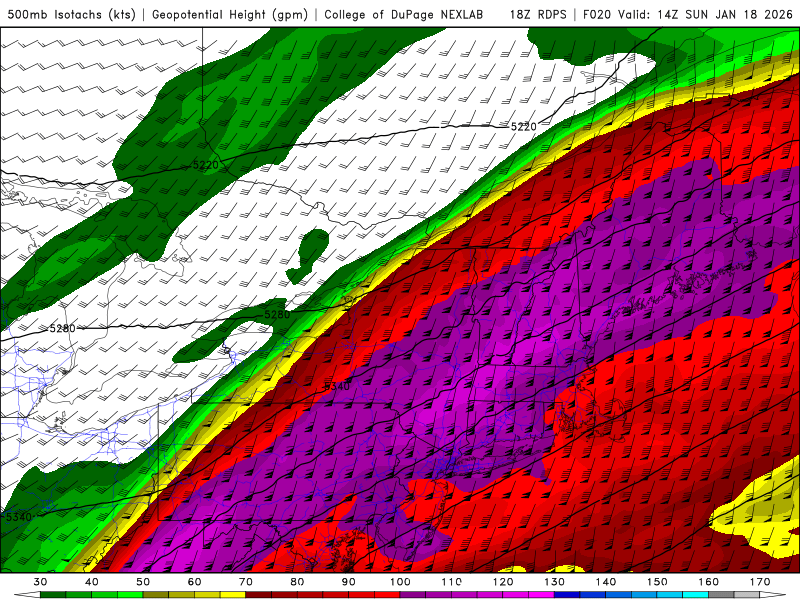This screenshot has height=600, width=800.
Task: Click the color bar label "110"
Action: pos(452,582)
